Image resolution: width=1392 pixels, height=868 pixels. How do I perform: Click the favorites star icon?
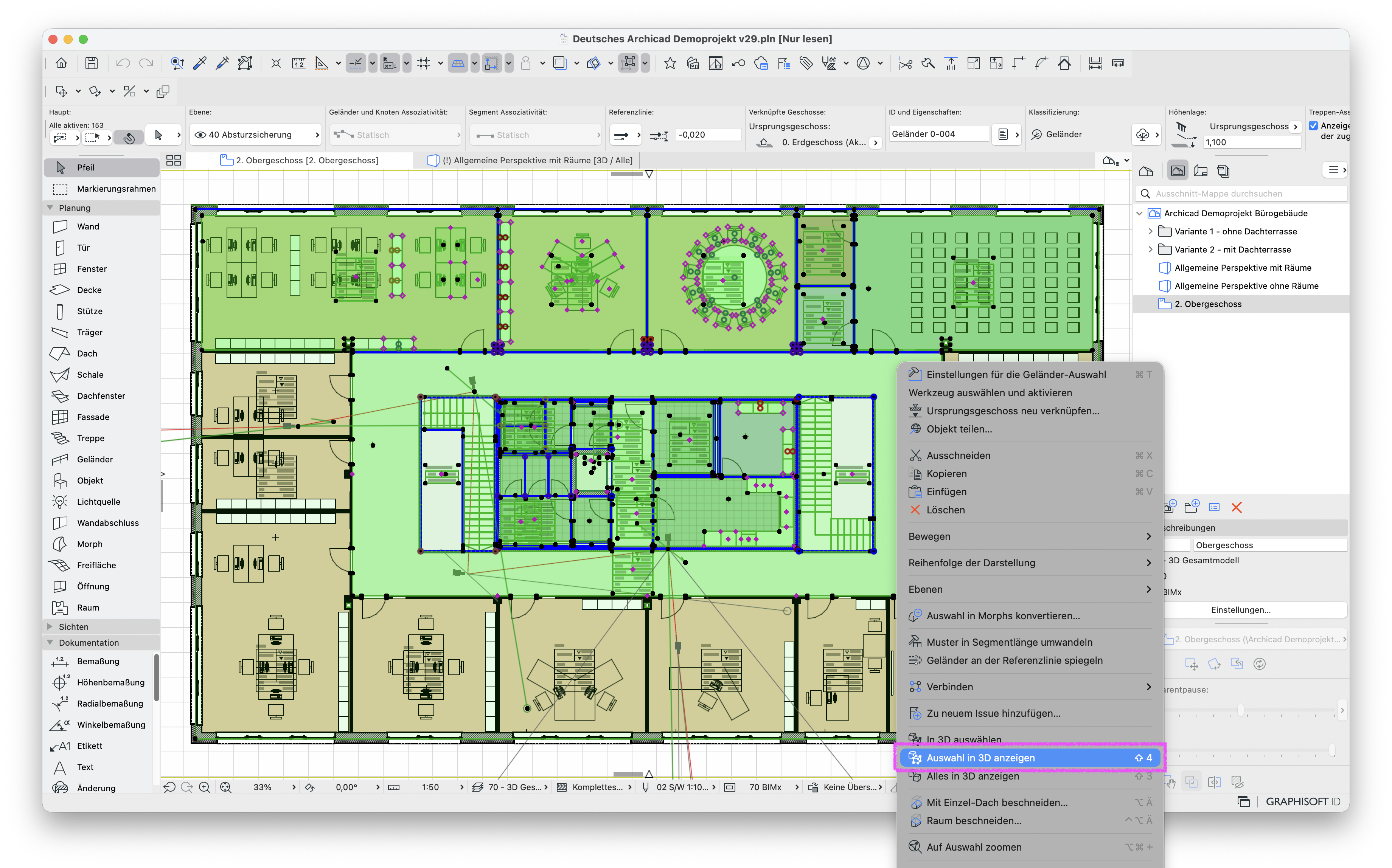coord(670,63)
